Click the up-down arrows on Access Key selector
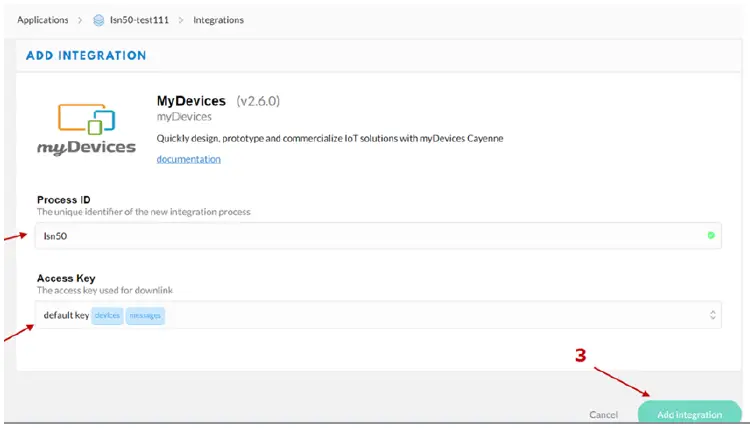750x433 pixels. [x=713, y=315]
